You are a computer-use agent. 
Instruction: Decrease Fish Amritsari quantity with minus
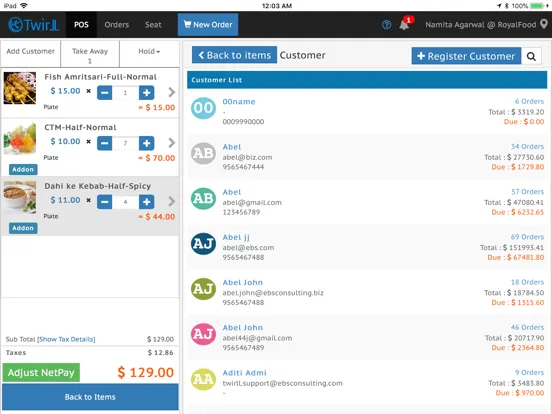pos(104,93)
